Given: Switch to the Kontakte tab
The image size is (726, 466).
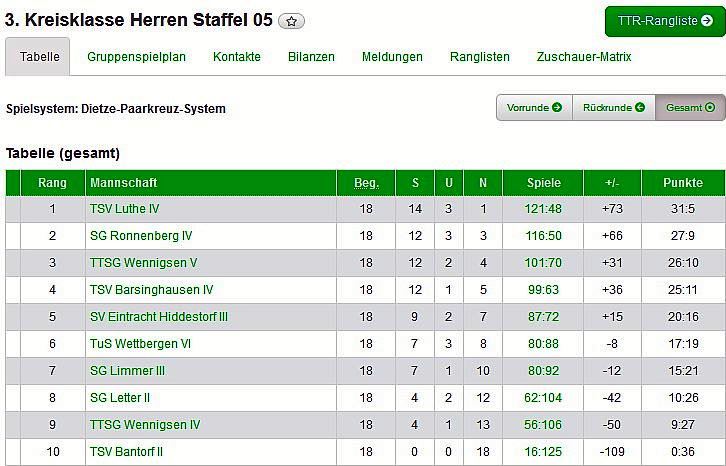Looking at the screenshot, I should pos(237,57).
